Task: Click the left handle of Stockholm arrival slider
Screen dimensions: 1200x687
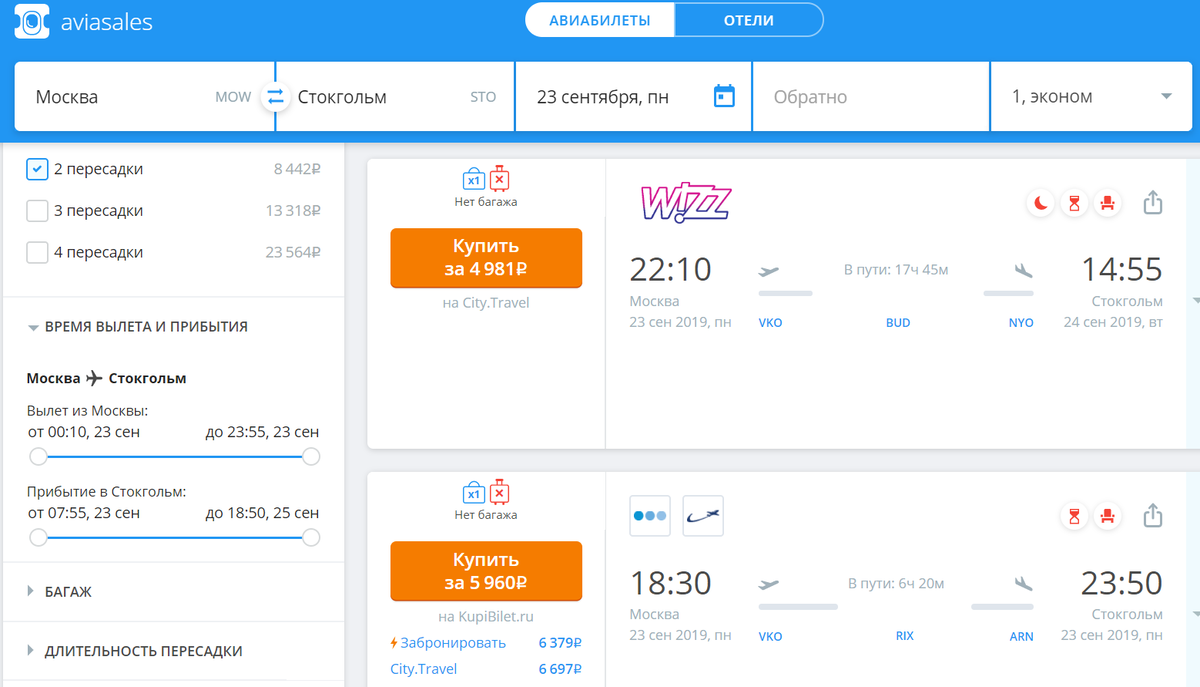Action: pos(38,538)
